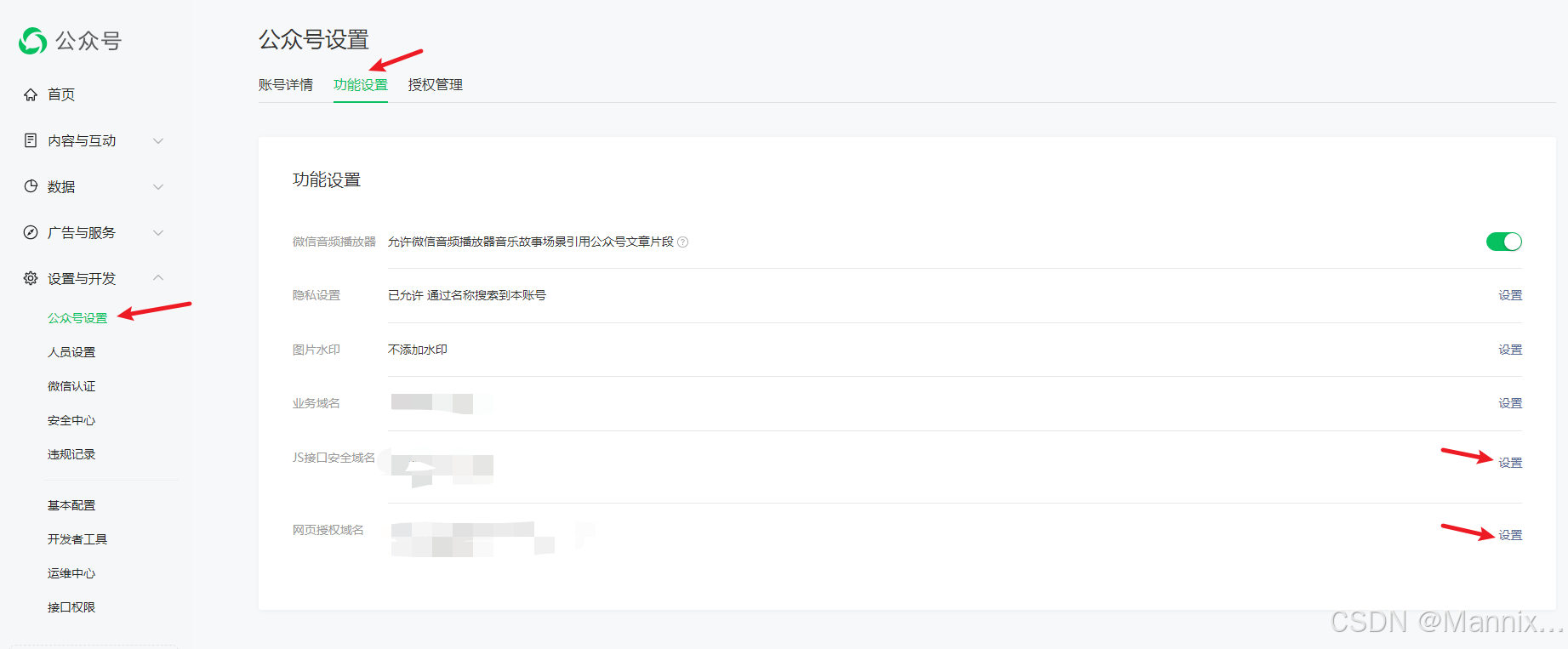Click the document icon beside 内容与互动
This screenshot has width=1568, height=649.
click(x=31, y=140)
